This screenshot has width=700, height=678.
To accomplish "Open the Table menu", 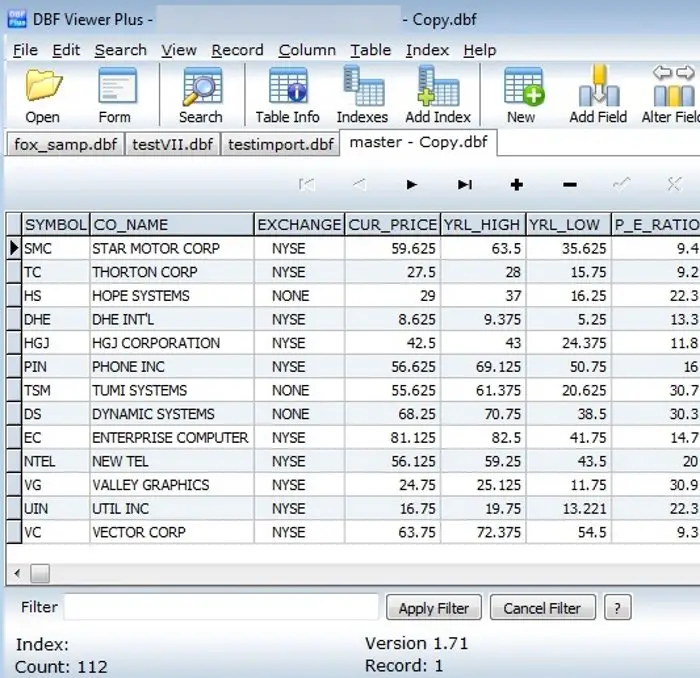I will tap(371, 50).
